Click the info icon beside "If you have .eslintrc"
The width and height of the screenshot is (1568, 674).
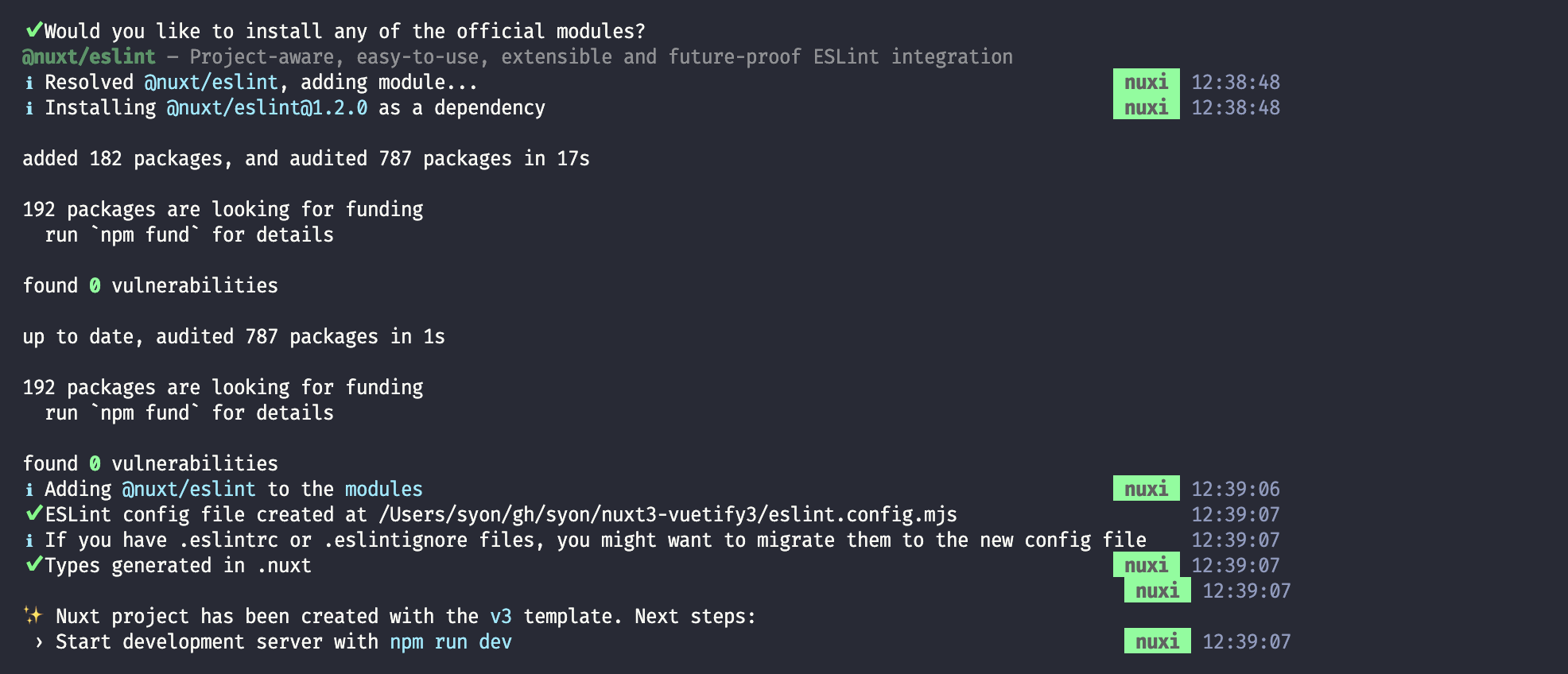click(29, 540)
